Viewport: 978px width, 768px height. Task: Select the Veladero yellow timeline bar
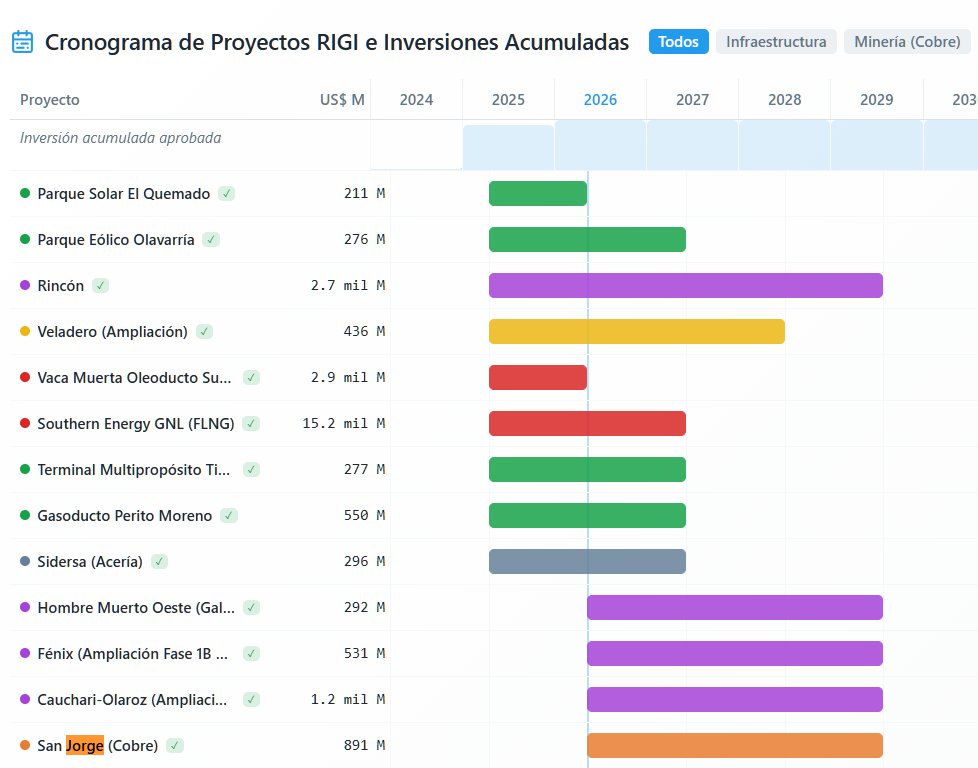[x=637, y=331]
